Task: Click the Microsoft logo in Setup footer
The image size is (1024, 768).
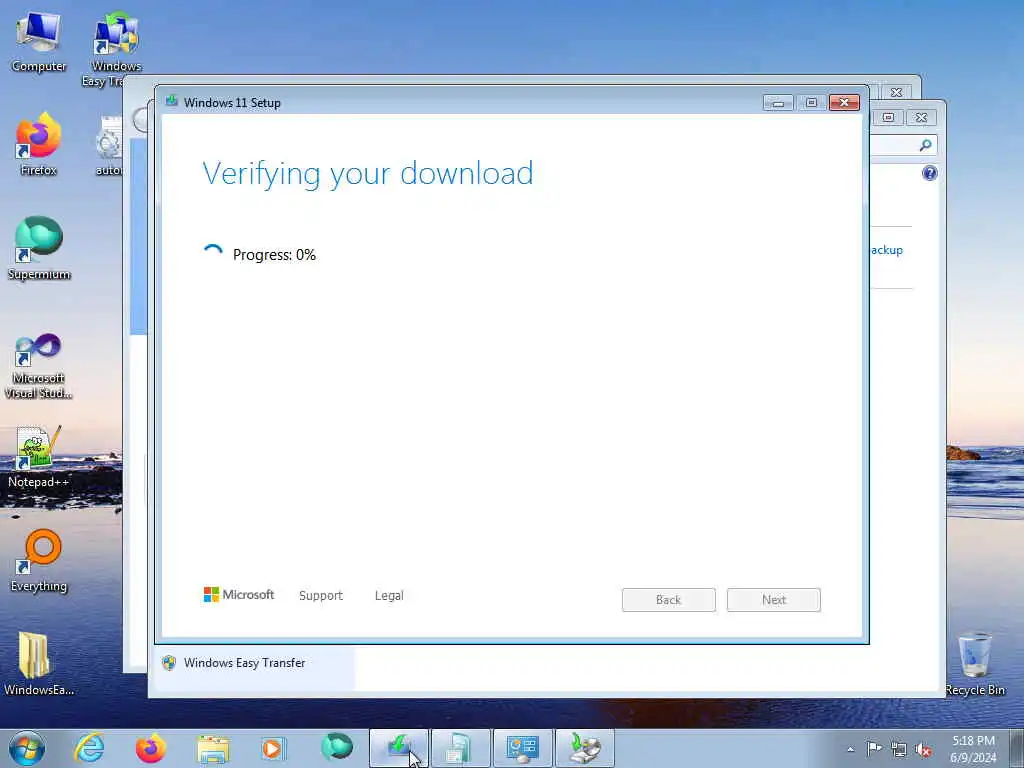Action: pos(239,594)
